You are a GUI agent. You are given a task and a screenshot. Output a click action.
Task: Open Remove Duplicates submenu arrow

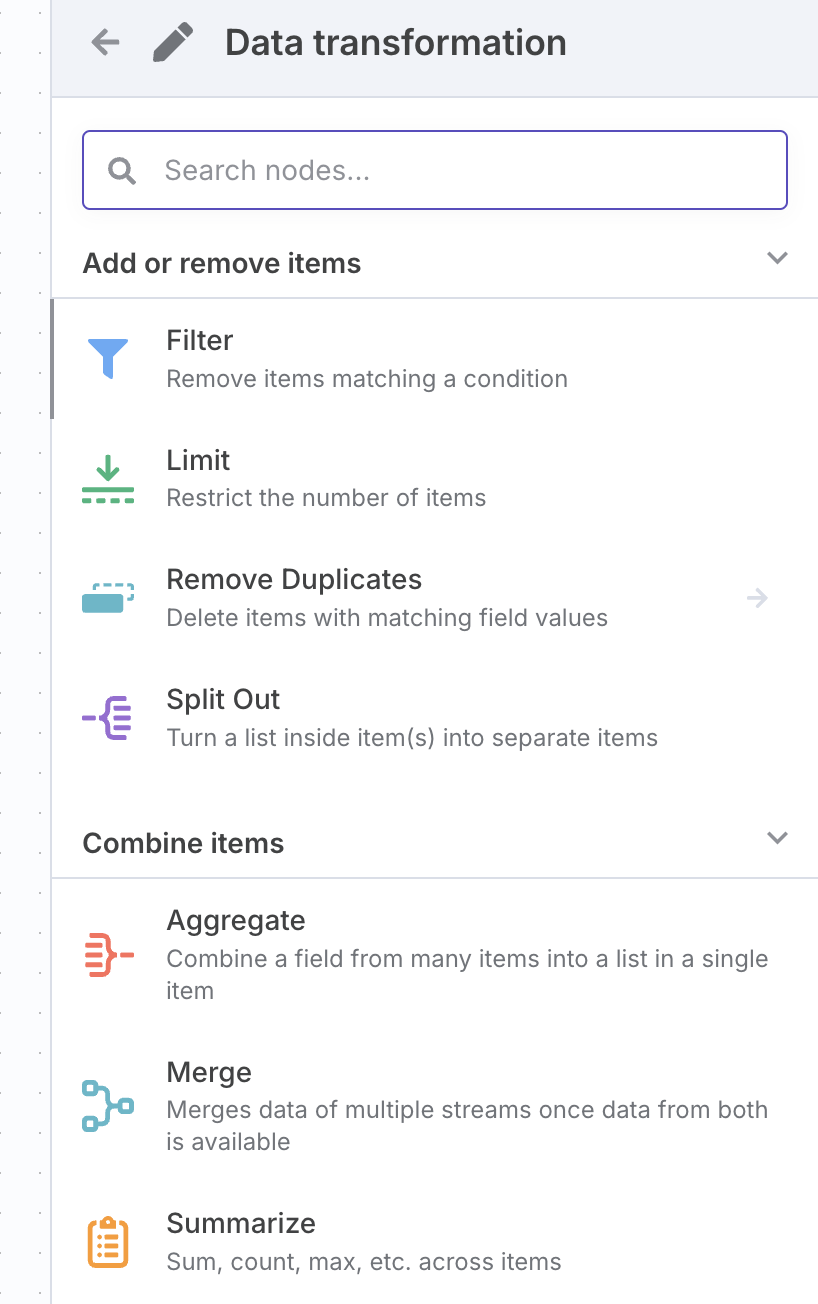(757, 598)
